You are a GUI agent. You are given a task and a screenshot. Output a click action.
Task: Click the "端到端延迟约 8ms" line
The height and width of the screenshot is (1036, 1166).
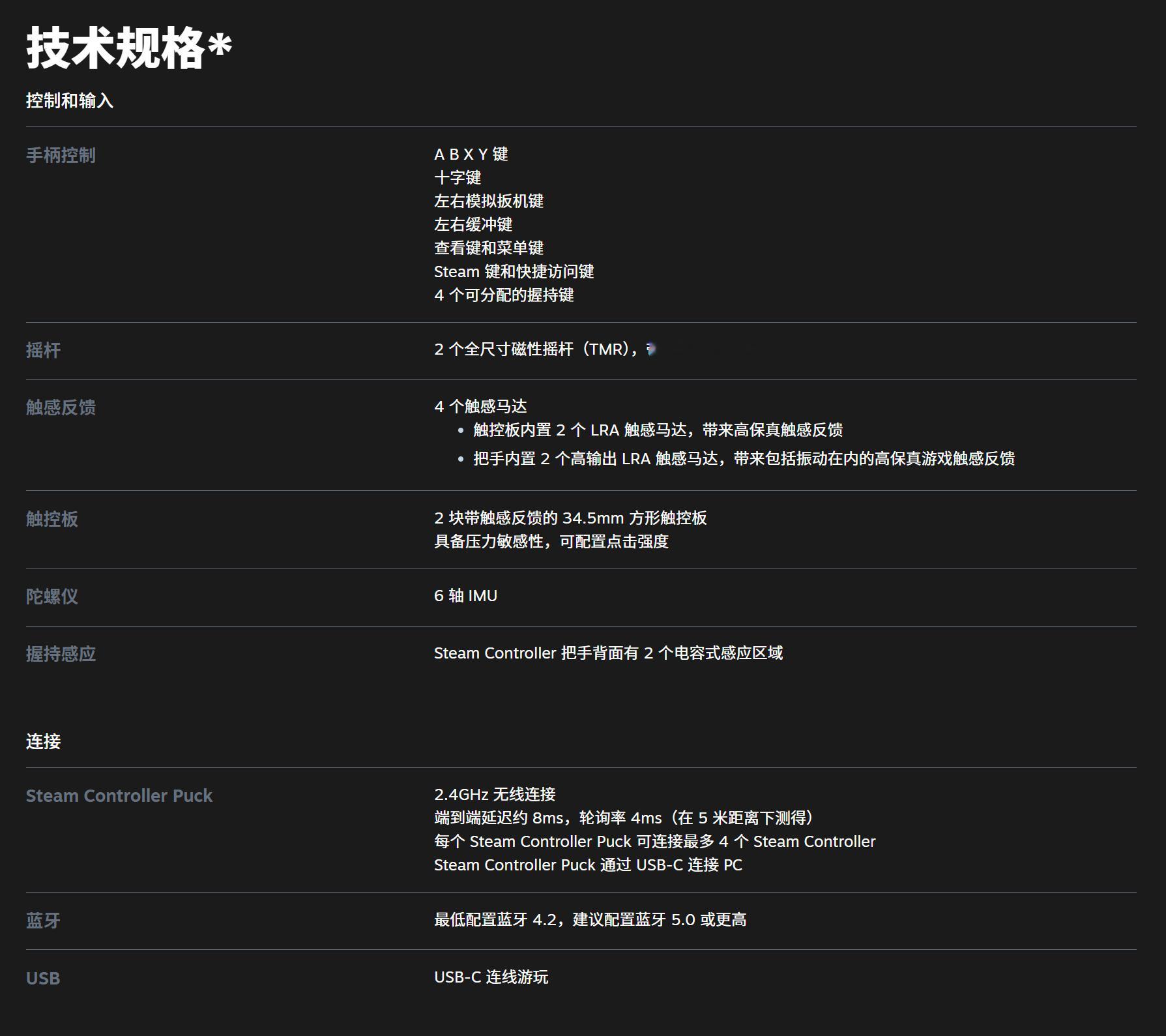pyautogui.click(x=624, y=818)
